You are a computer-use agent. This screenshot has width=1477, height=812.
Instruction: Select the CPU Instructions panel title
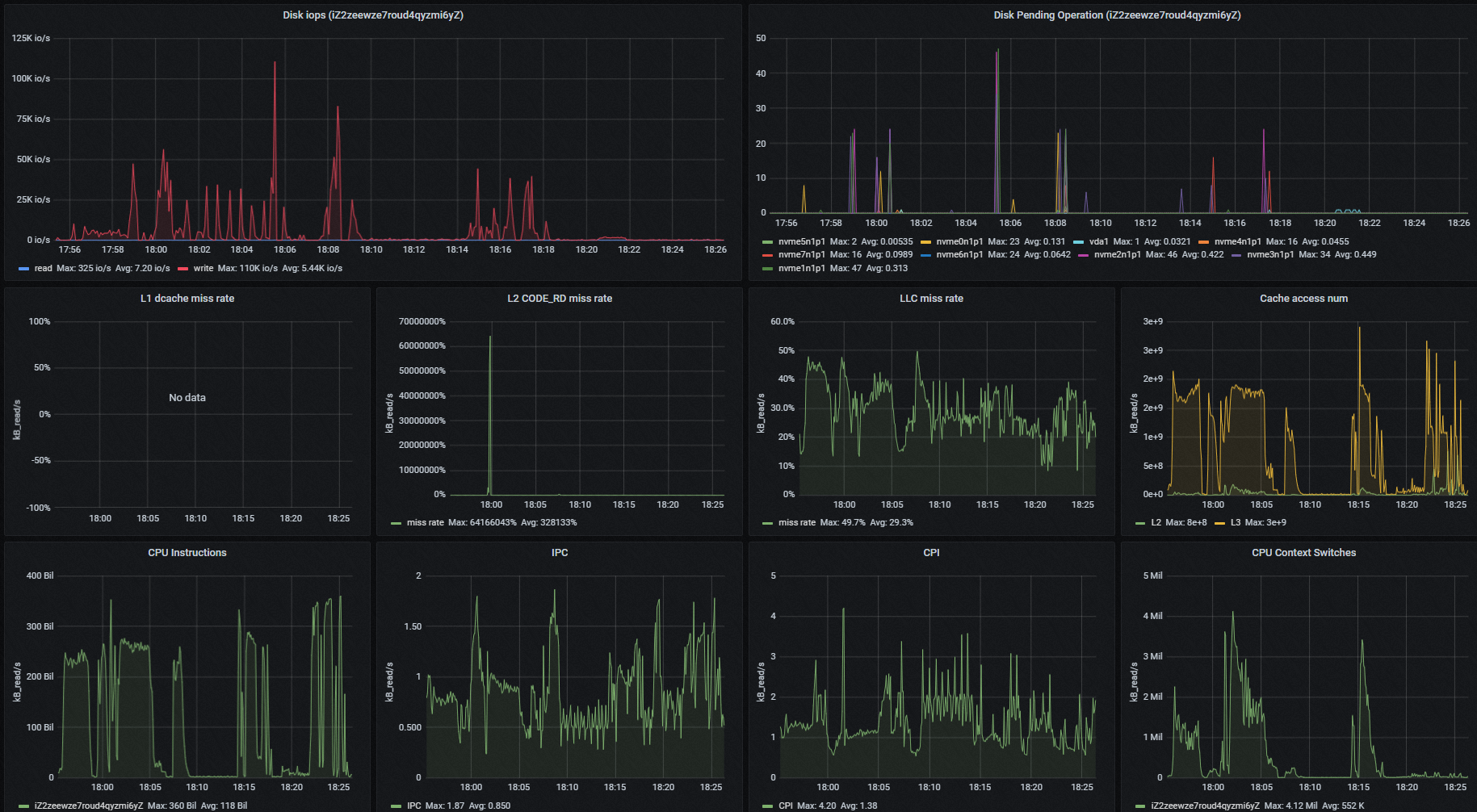coord(187,553)
